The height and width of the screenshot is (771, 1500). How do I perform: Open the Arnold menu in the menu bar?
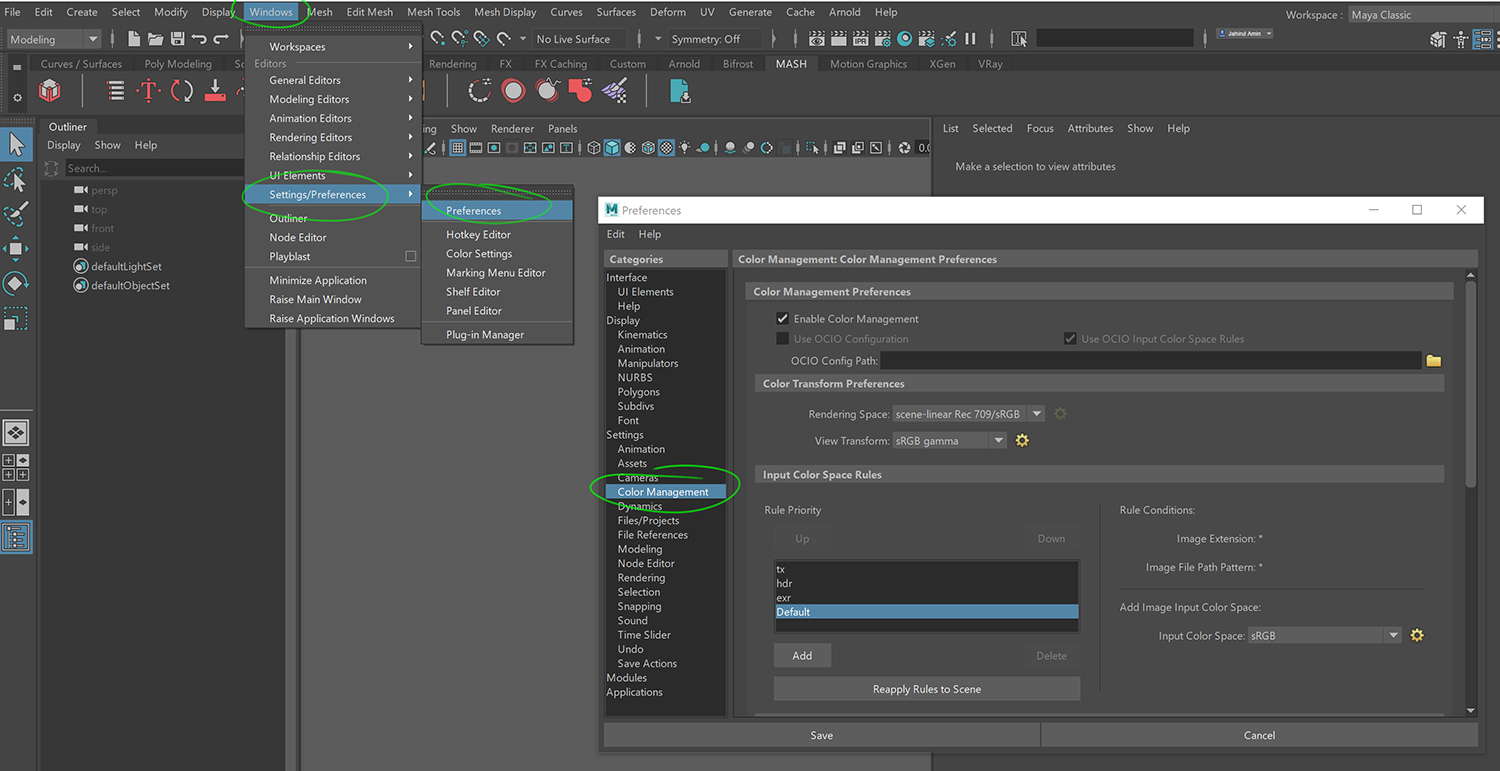845,12
